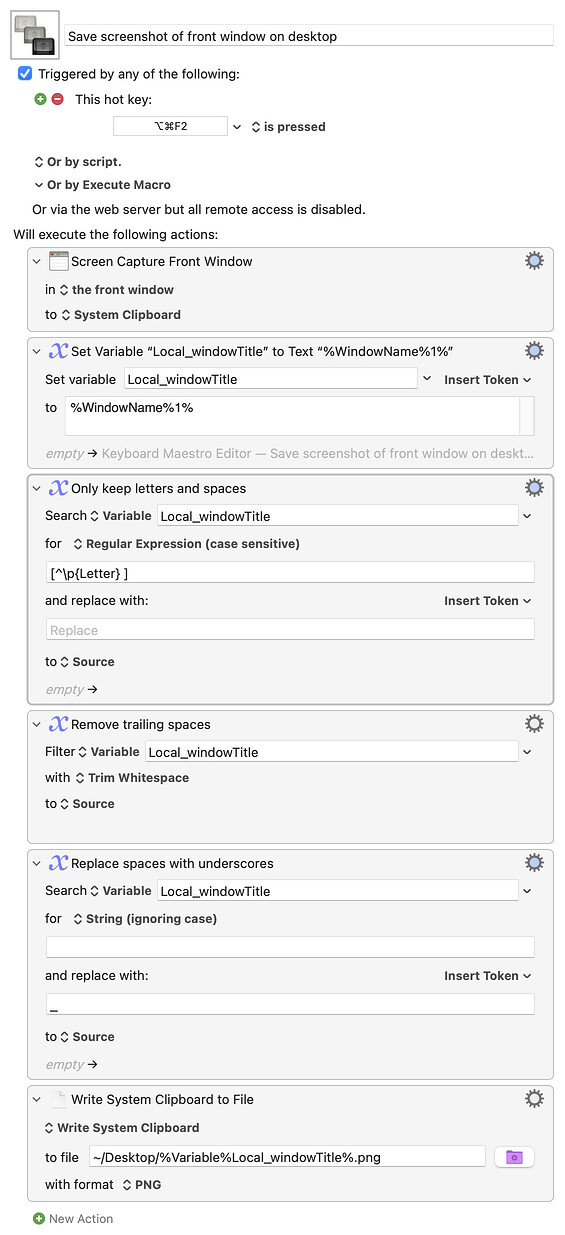Change Search Variable source in 'Only keep letters'

pos(121,516)
